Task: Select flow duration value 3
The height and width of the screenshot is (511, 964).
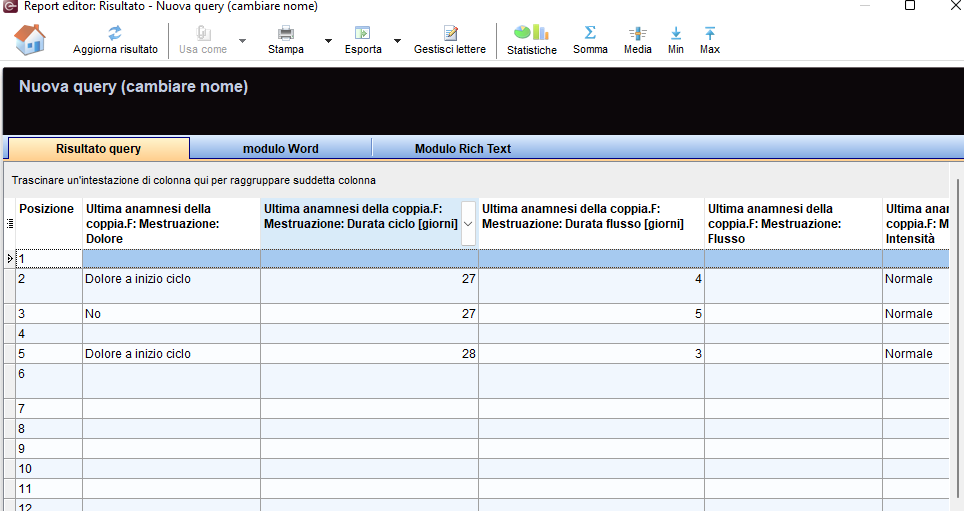Action: click(591, 354)
